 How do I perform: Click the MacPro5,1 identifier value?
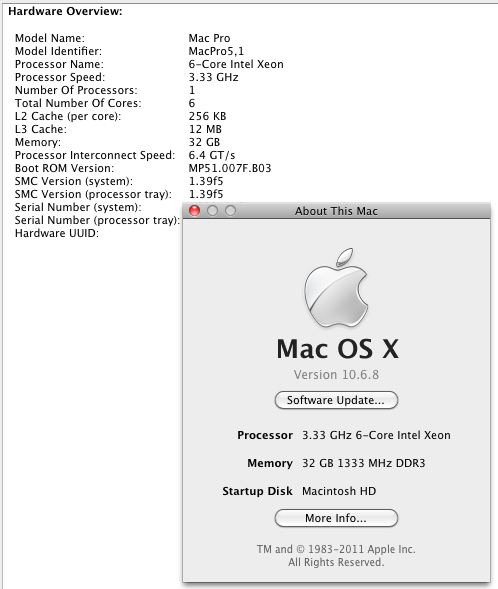pyautogui.click(x=216, y=51)
